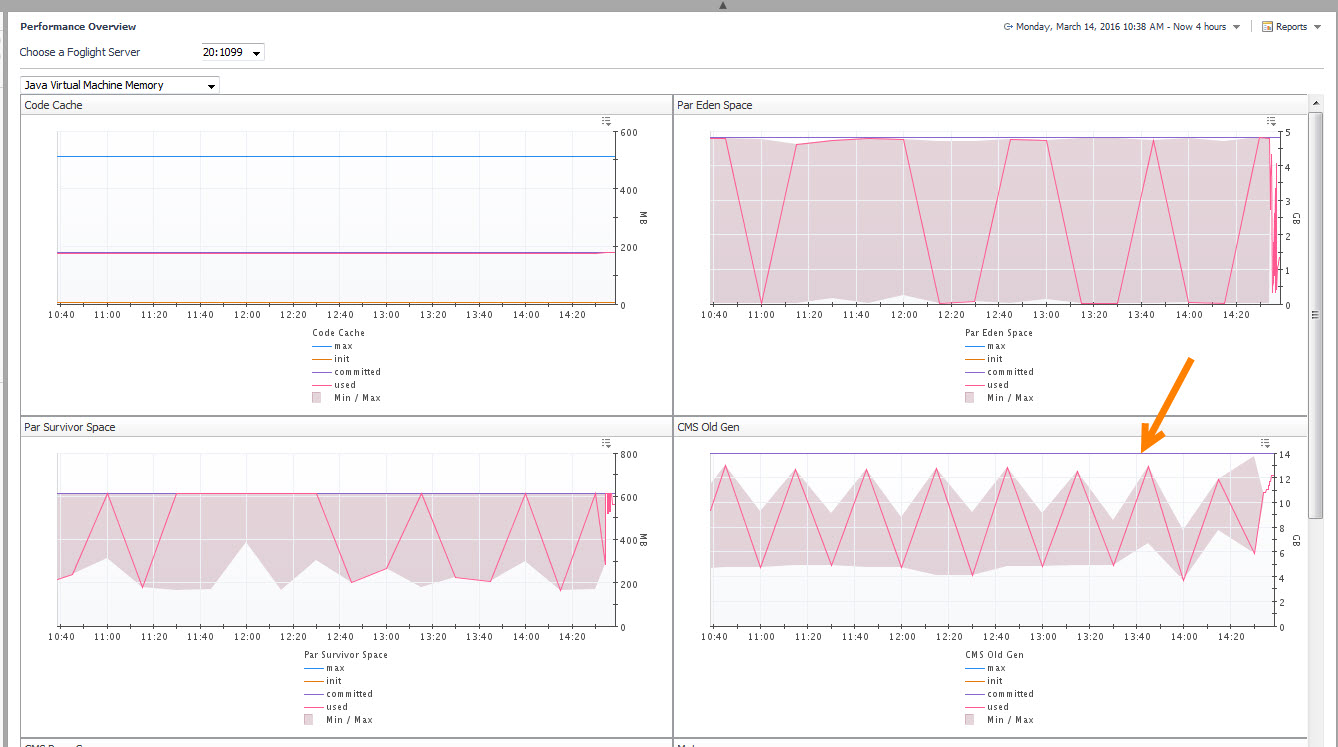
Task: Click the Choose a Foglight Server label
Action: pyautogui.click(x=80, y=52)
